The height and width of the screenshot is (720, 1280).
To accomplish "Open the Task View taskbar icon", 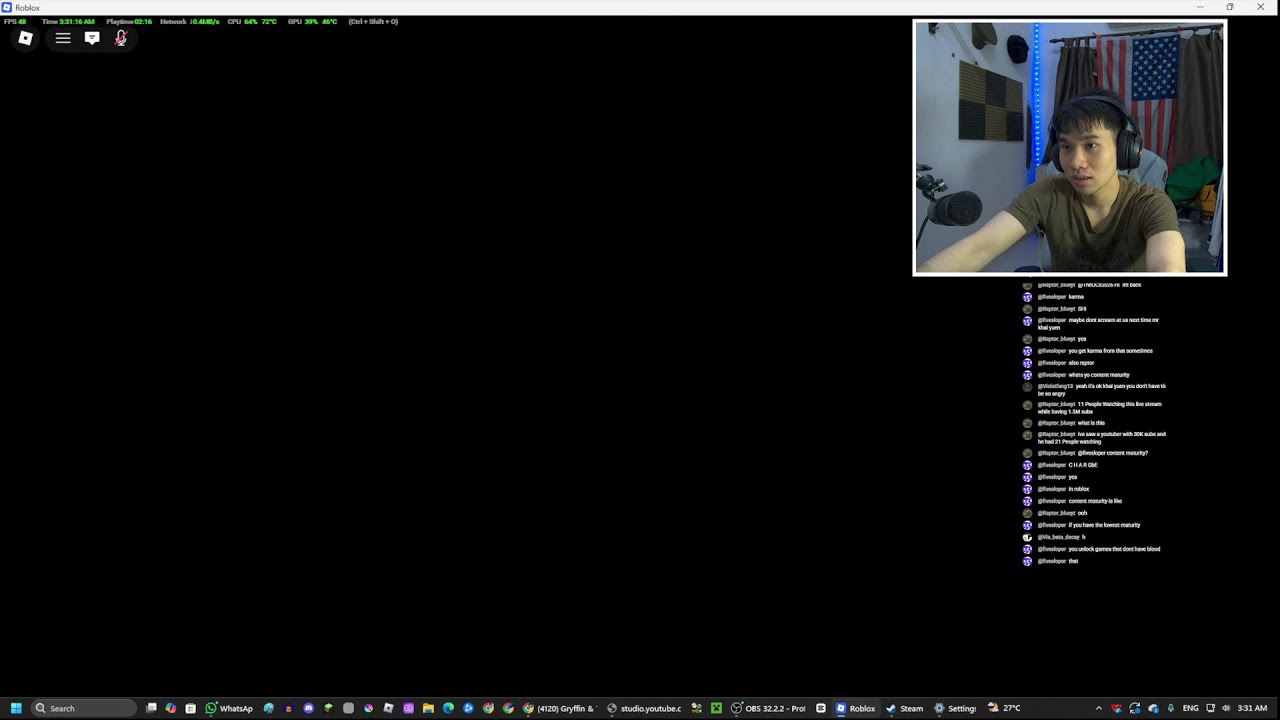I will tap(151, 708).
